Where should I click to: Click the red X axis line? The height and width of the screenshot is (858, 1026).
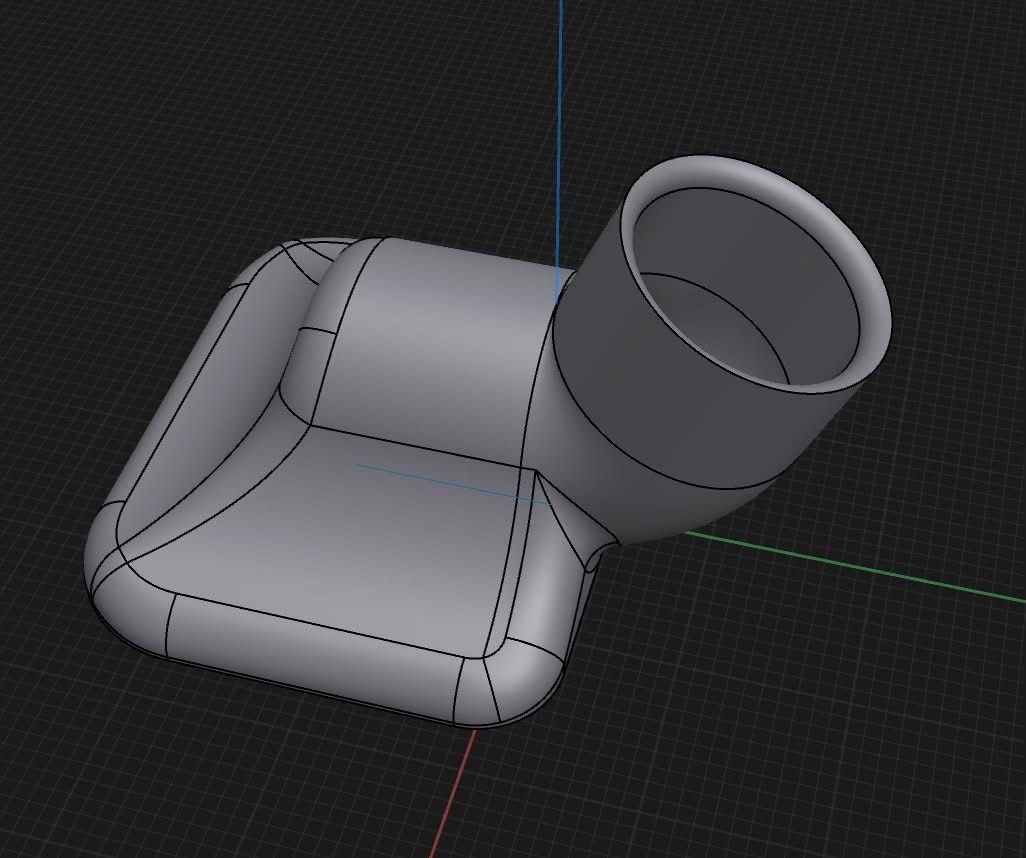tap(451, 793)
